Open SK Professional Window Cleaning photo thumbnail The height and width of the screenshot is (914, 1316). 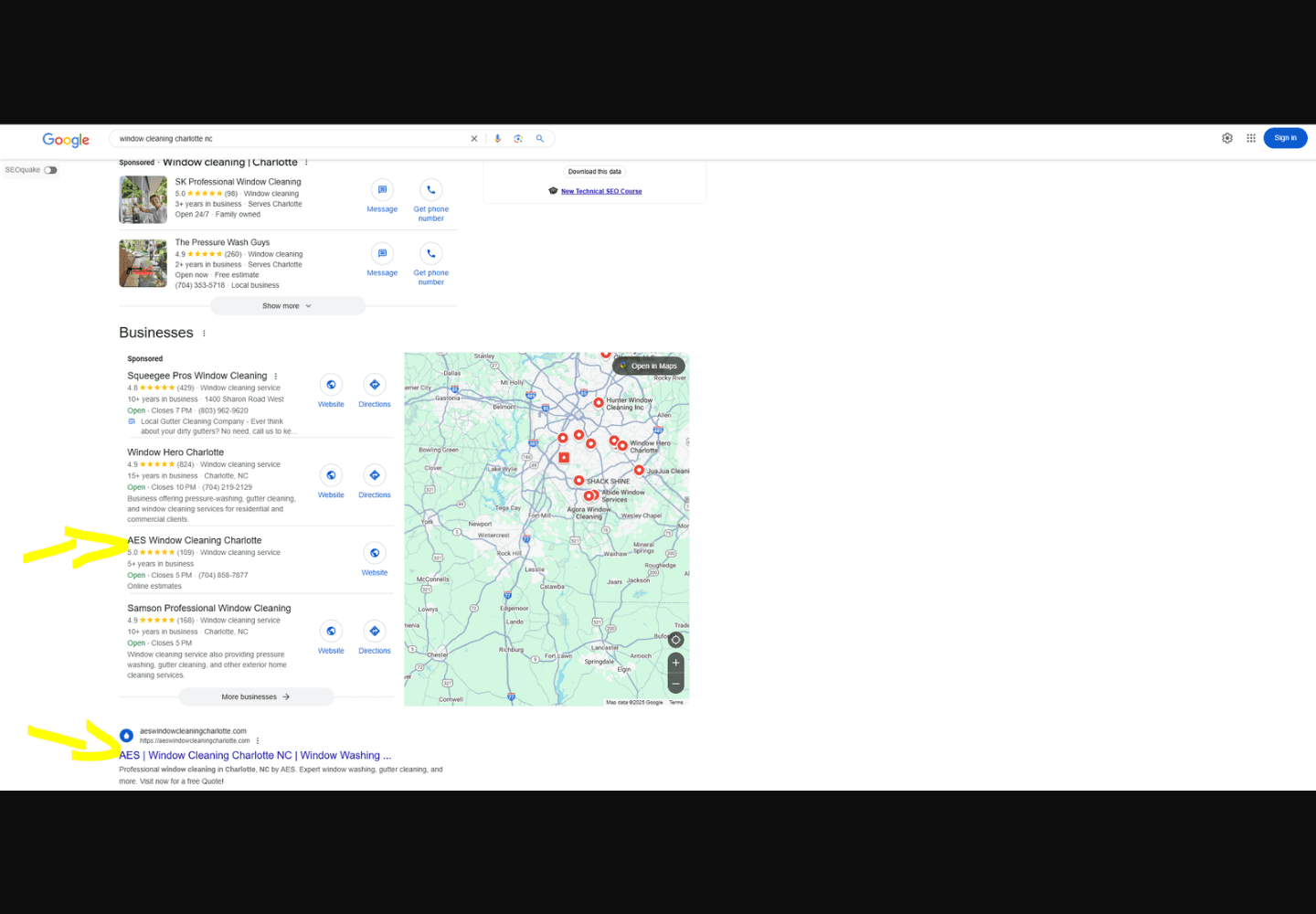click(x=143, y=199)
